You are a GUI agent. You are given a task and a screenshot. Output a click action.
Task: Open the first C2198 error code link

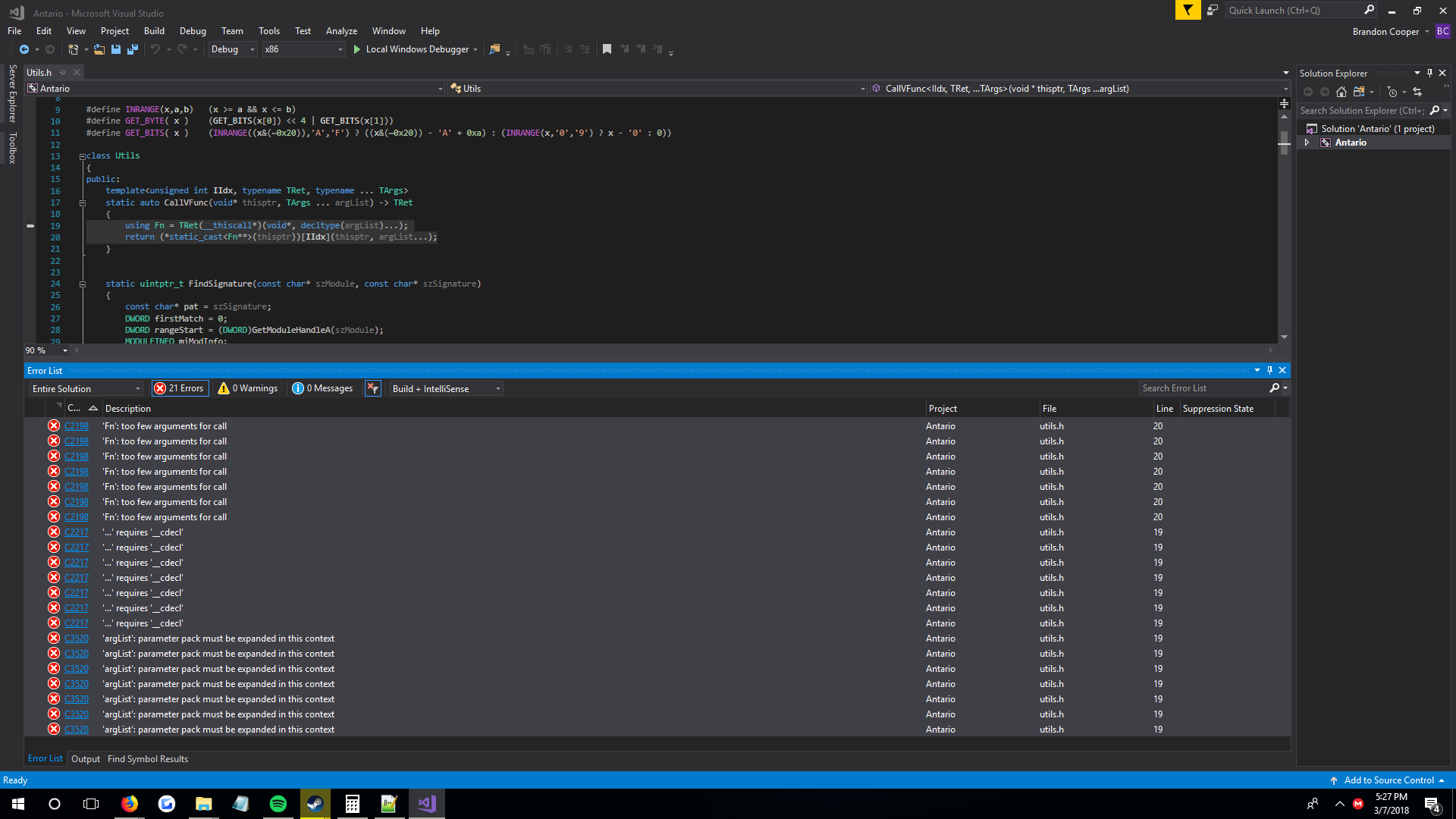click(76, 426)
